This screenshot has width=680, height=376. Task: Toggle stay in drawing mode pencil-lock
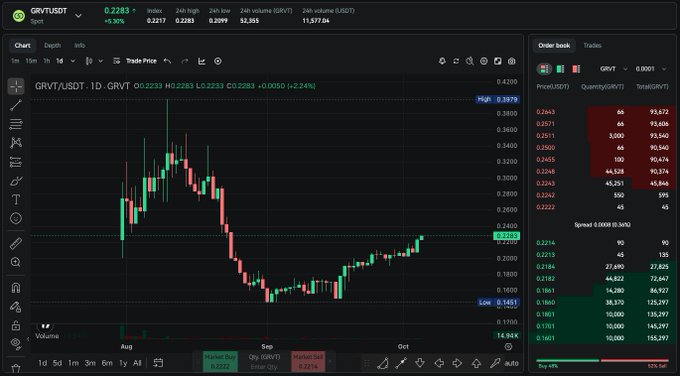(x=16, y=307)
